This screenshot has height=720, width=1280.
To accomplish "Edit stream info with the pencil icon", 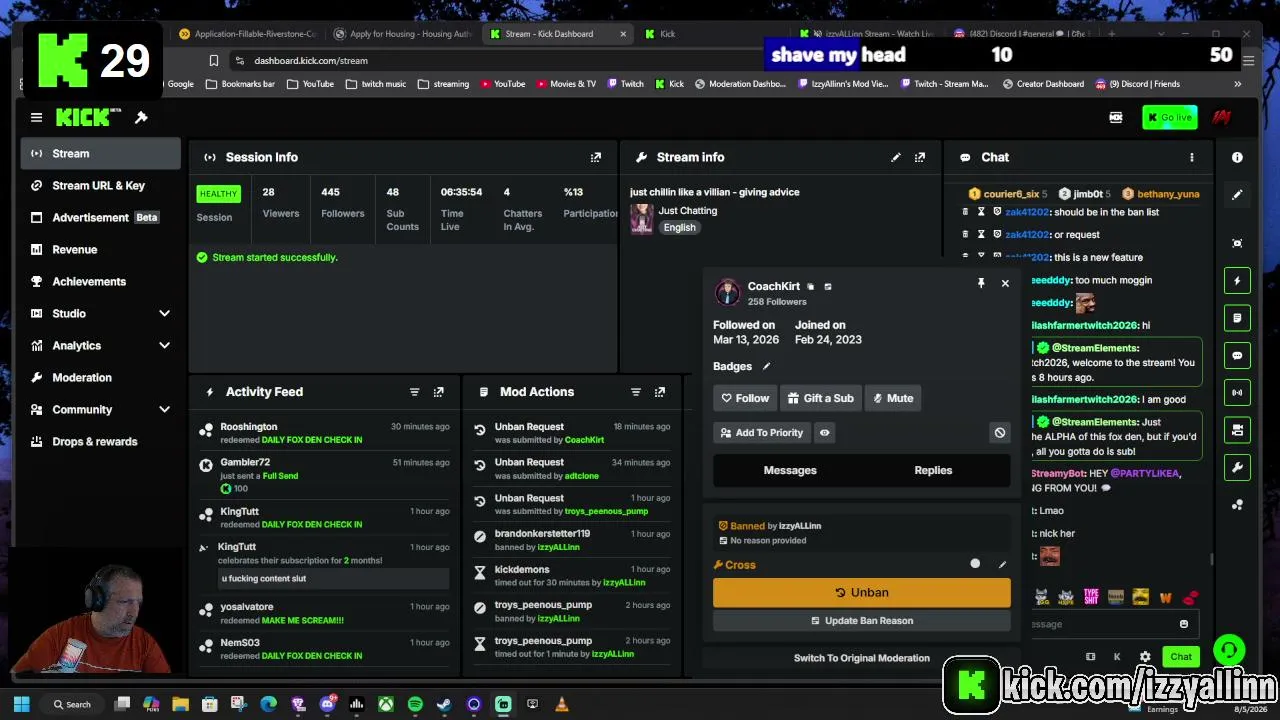I will click(896, 157).
